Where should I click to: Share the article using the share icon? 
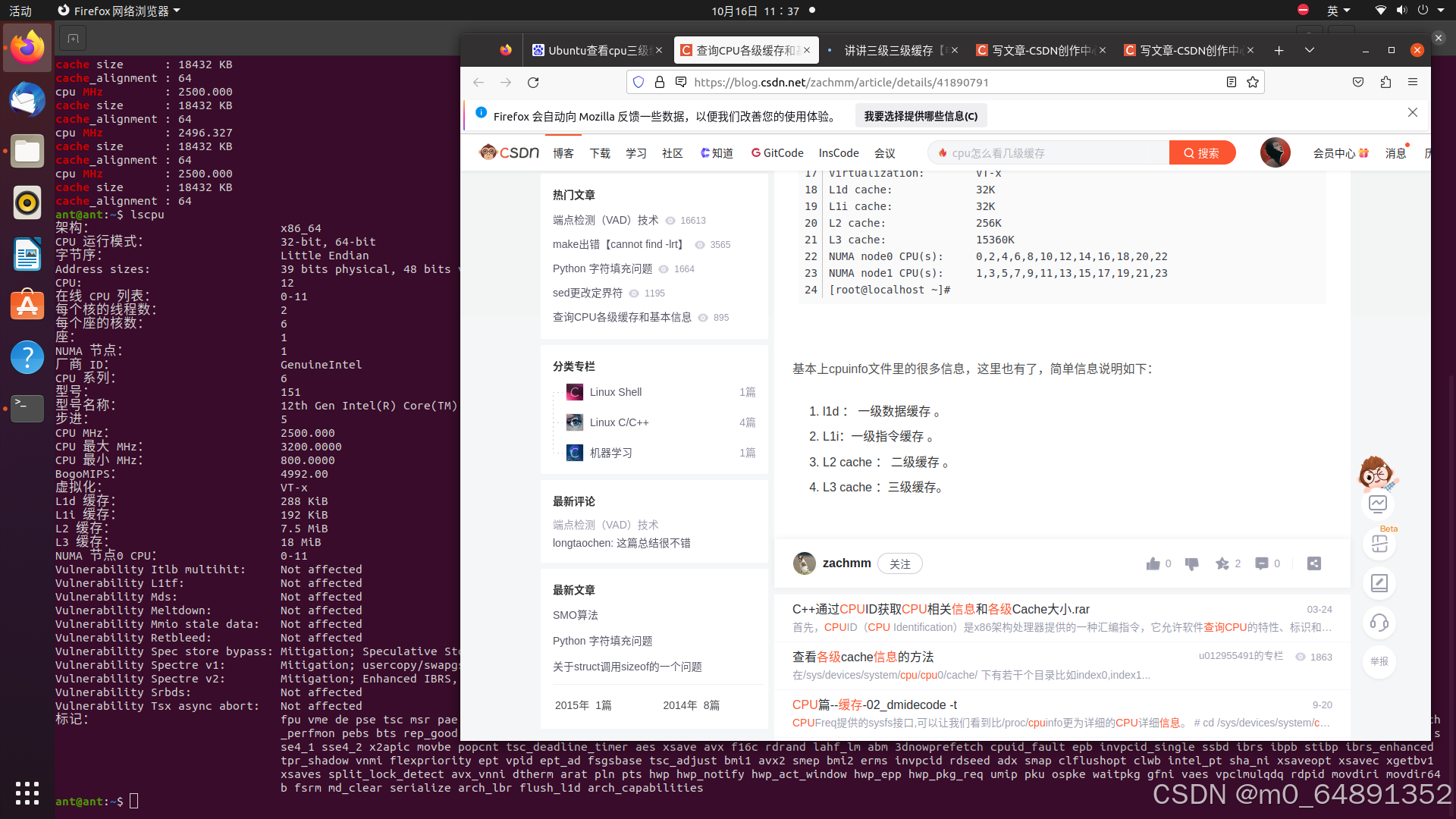pyautogui.click(x=1314, y=563)
